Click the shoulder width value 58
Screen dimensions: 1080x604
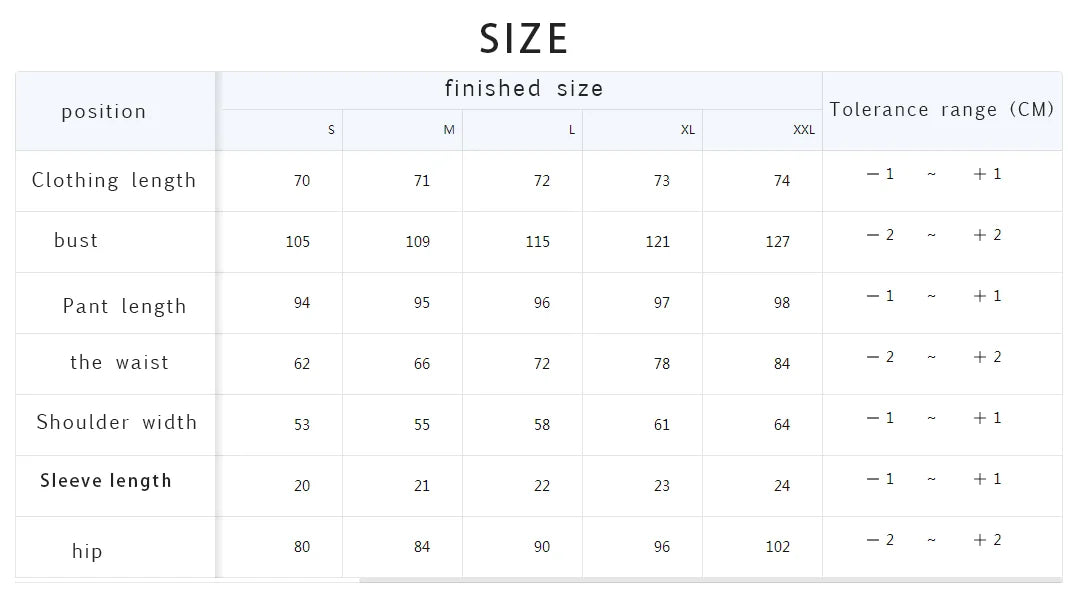point(542,425)
